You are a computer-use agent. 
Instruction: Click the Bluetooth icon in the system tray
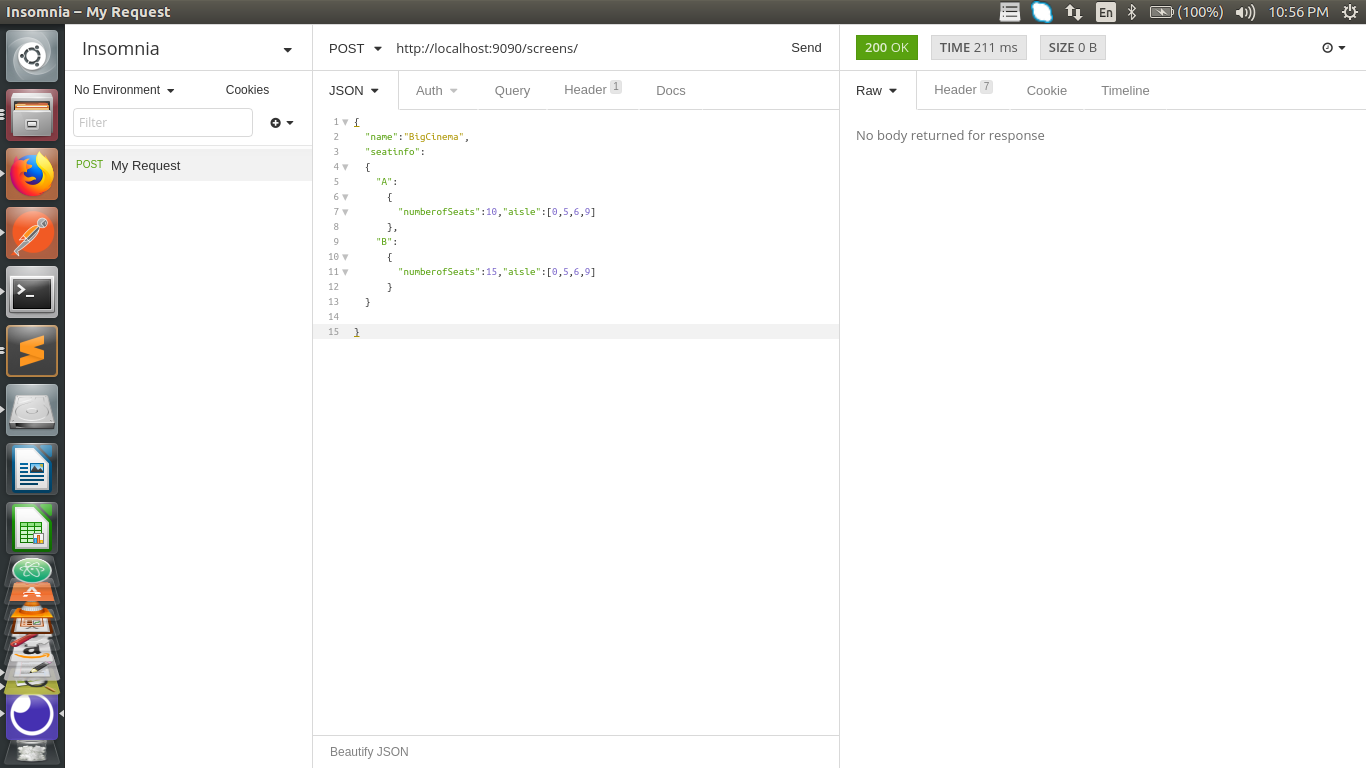(1131, 12)
